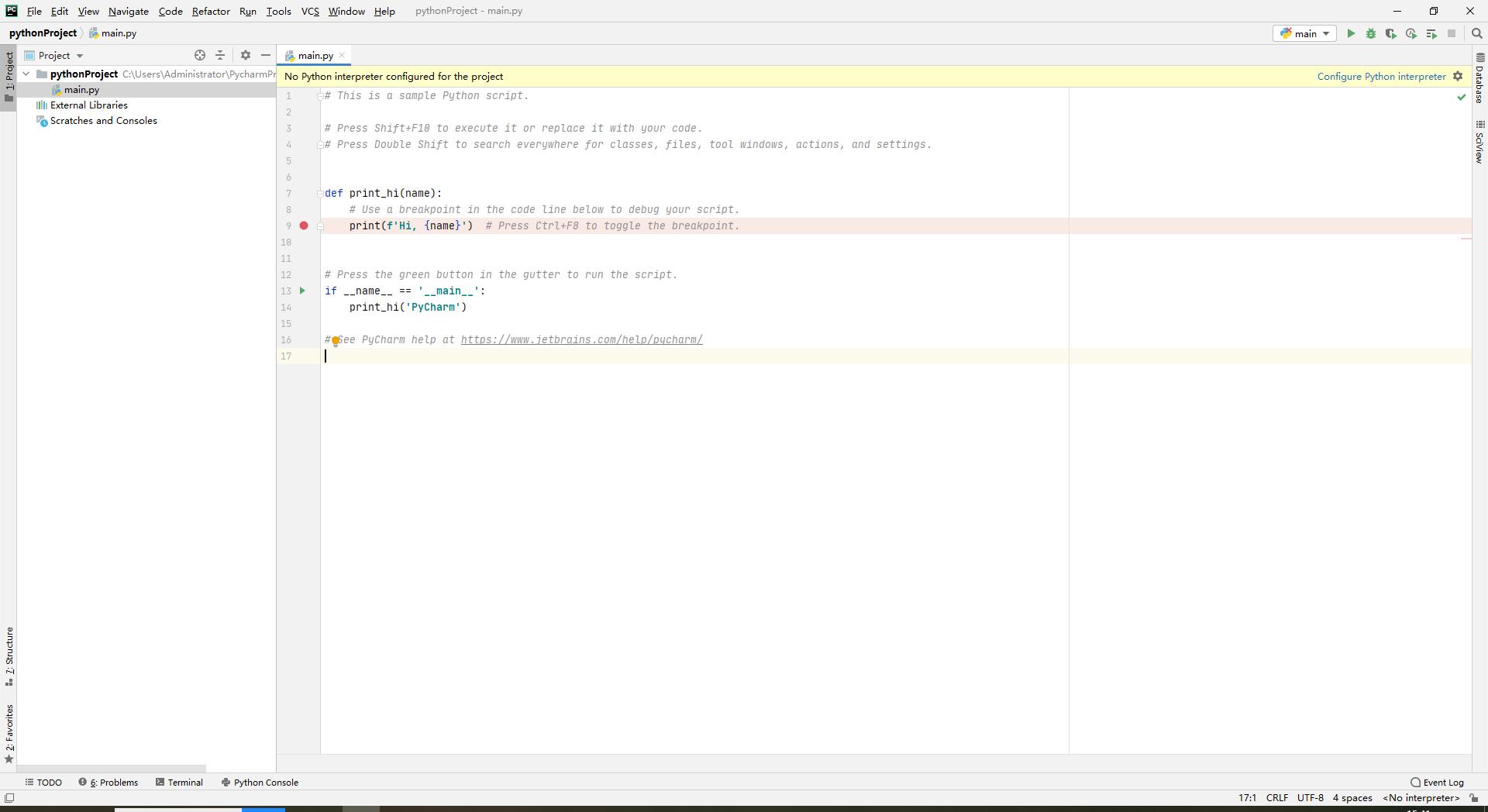Click the PyCharm logo in title bar

(11, 11)
